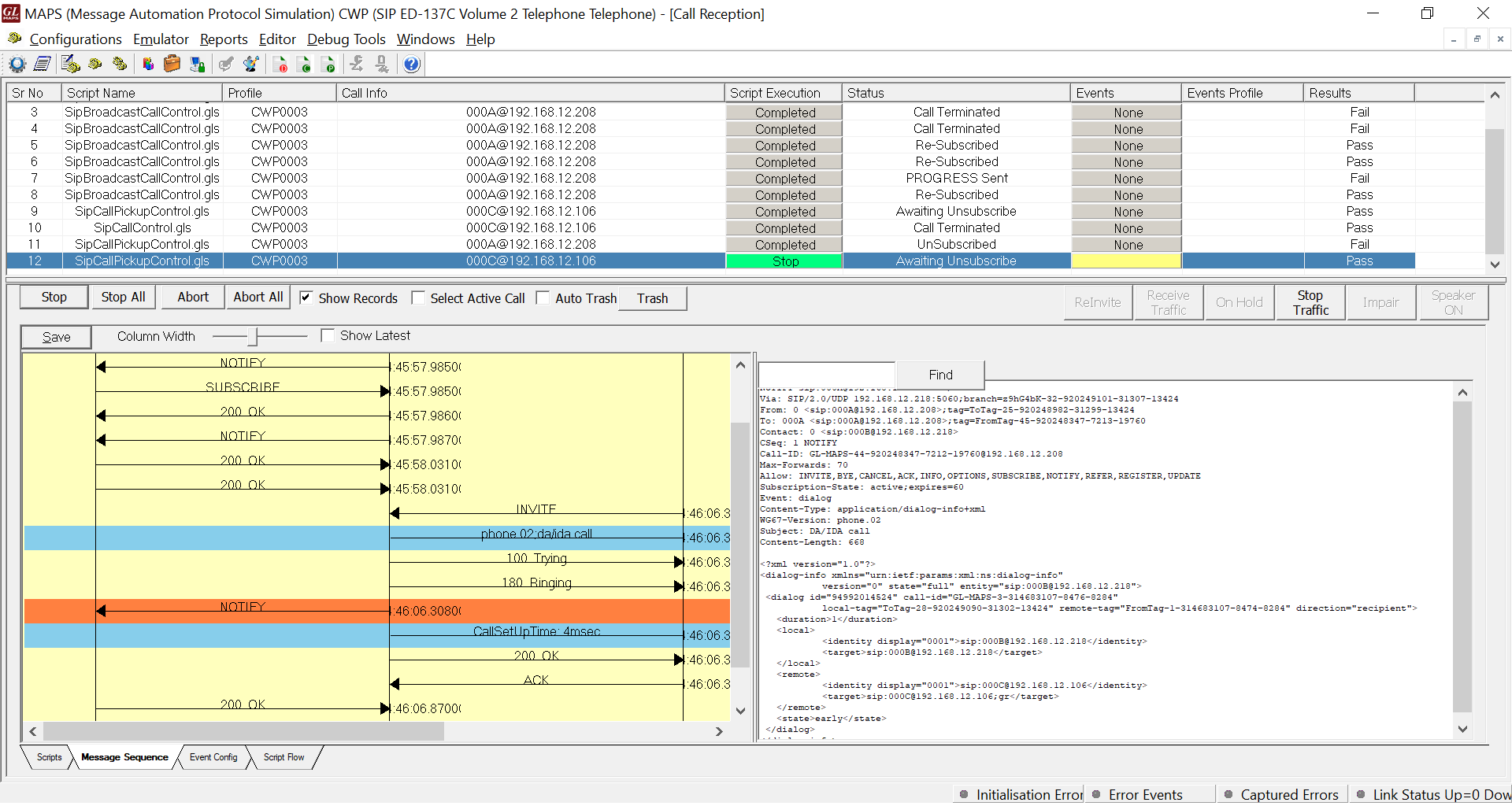1512x806 pixels.
Task: Switch to the Event Config tab
Action: [x=213, y=757]
